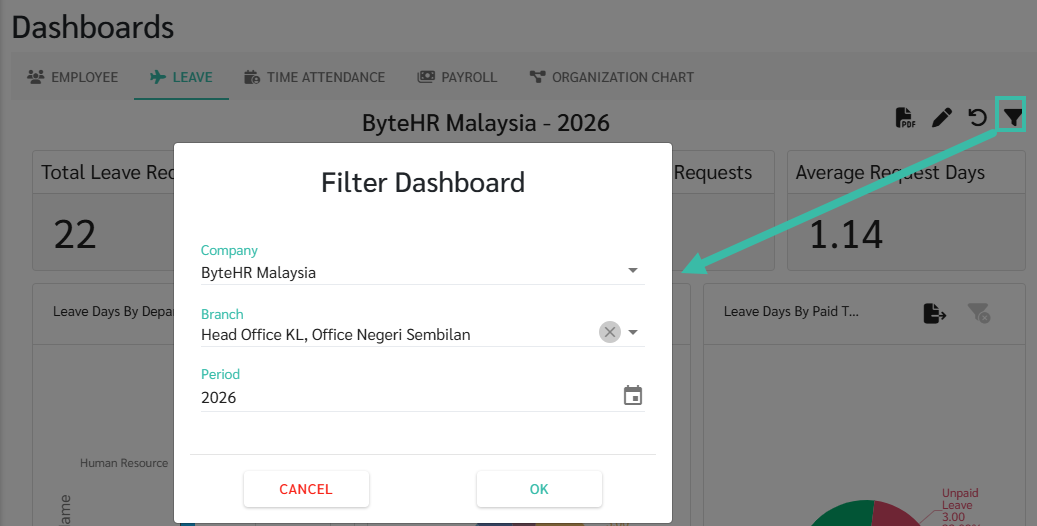This screenshot has width=1037, height=526.
Task: Click the Organization Chart hierarchy icon
Action: pyautogui.click(x=537, y=77)
